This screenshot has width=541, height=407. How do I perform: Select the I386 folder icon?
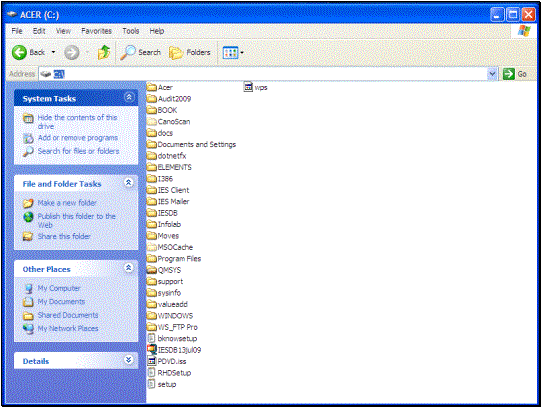152,178
